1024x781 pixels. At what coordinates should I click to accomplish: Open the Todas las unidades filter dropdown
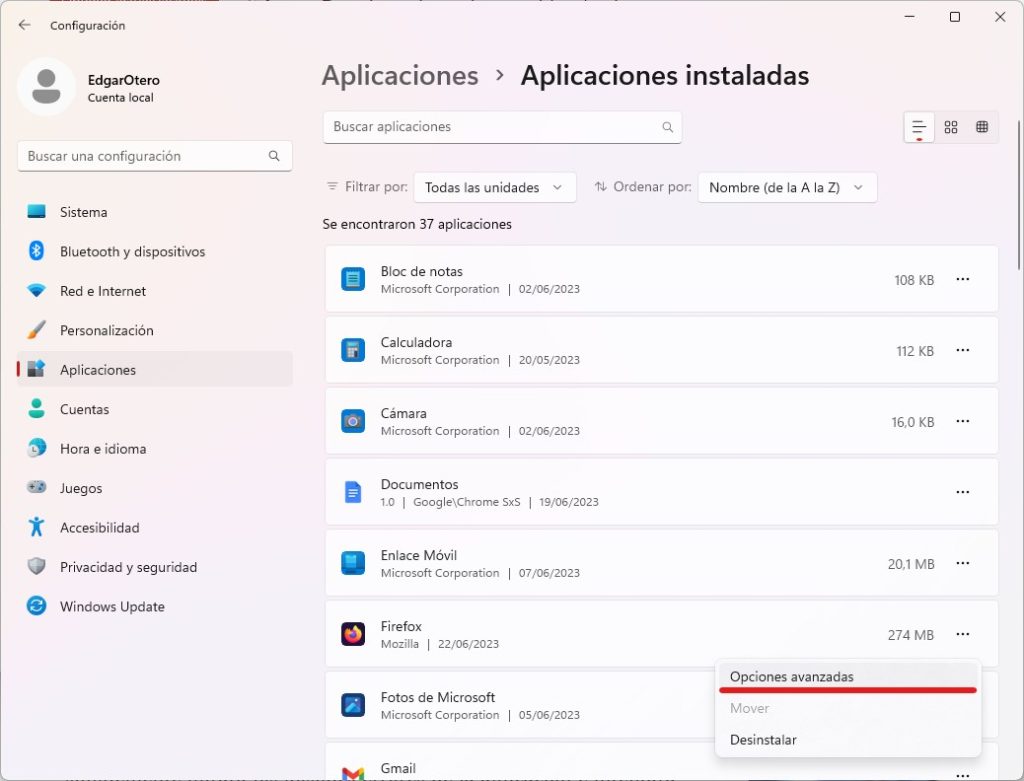(x=495, y=187)
